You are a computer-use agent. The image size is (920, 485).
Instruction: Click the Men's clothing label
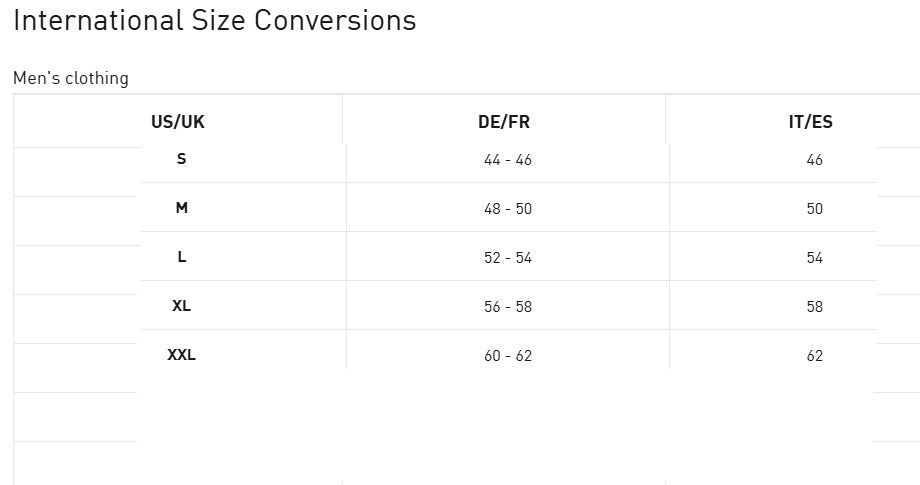pos(71,78)
